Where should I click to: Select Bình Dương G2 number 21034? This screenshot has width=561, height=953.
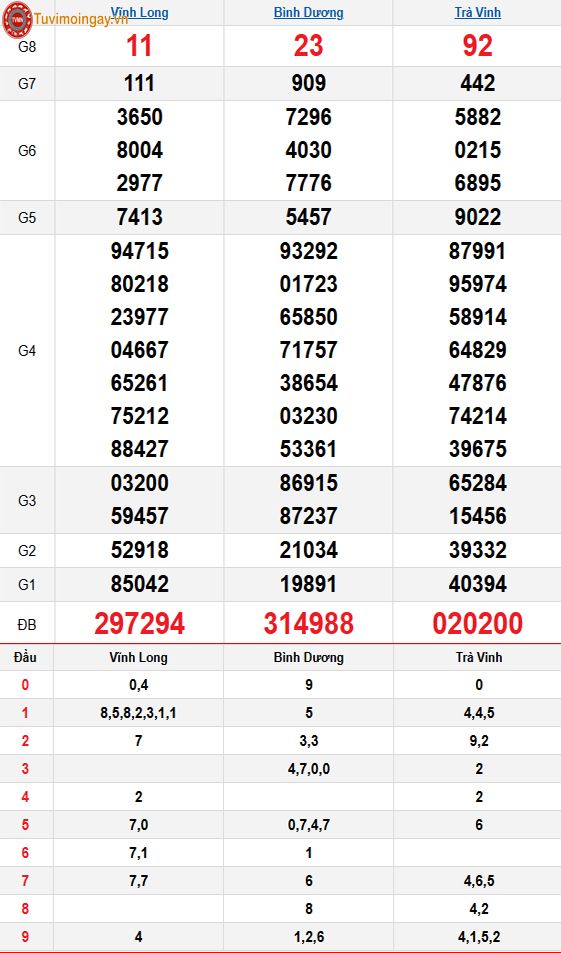pos(309,550)
